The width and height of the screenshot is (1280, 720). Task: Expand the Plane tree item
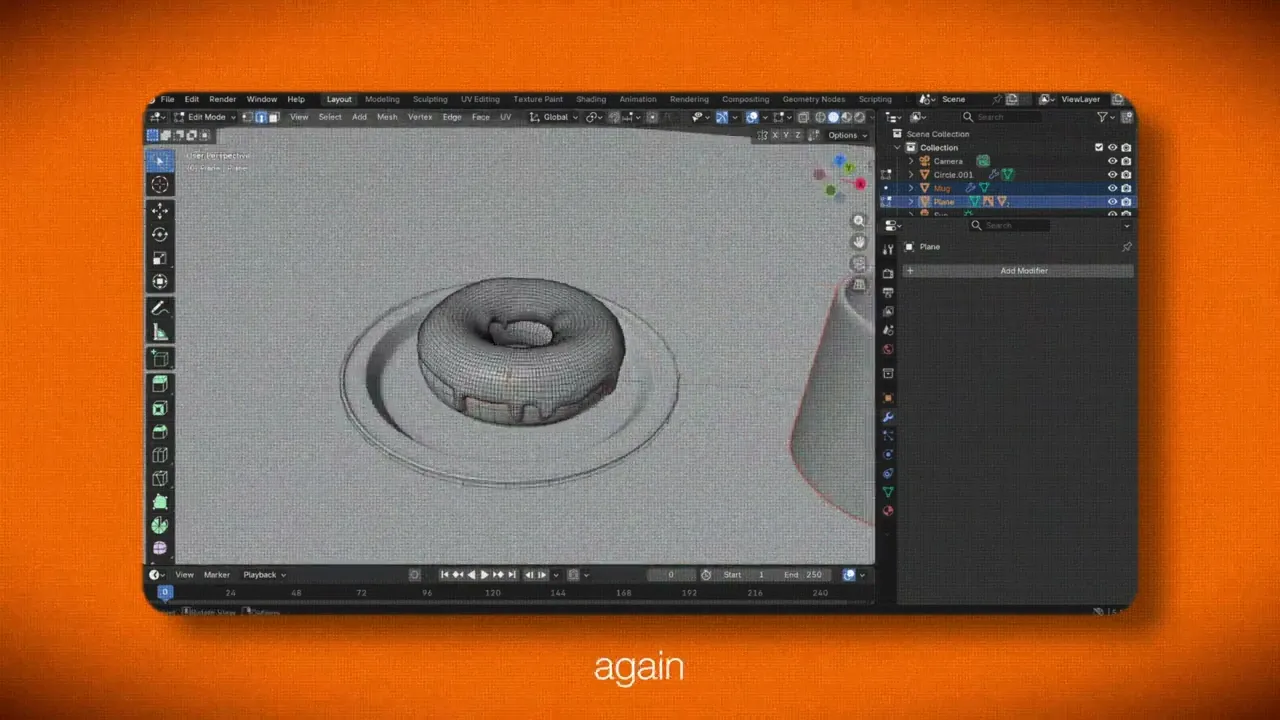911,201
